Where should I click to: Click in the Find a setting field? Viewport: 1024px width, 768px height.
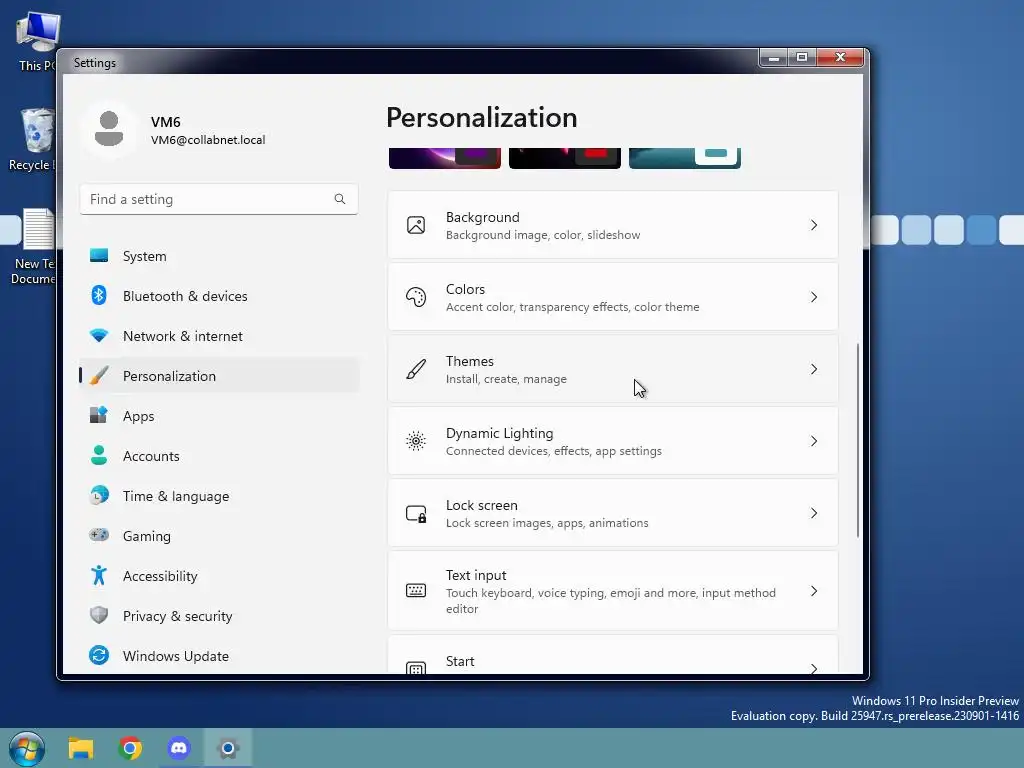coord(219,199)
